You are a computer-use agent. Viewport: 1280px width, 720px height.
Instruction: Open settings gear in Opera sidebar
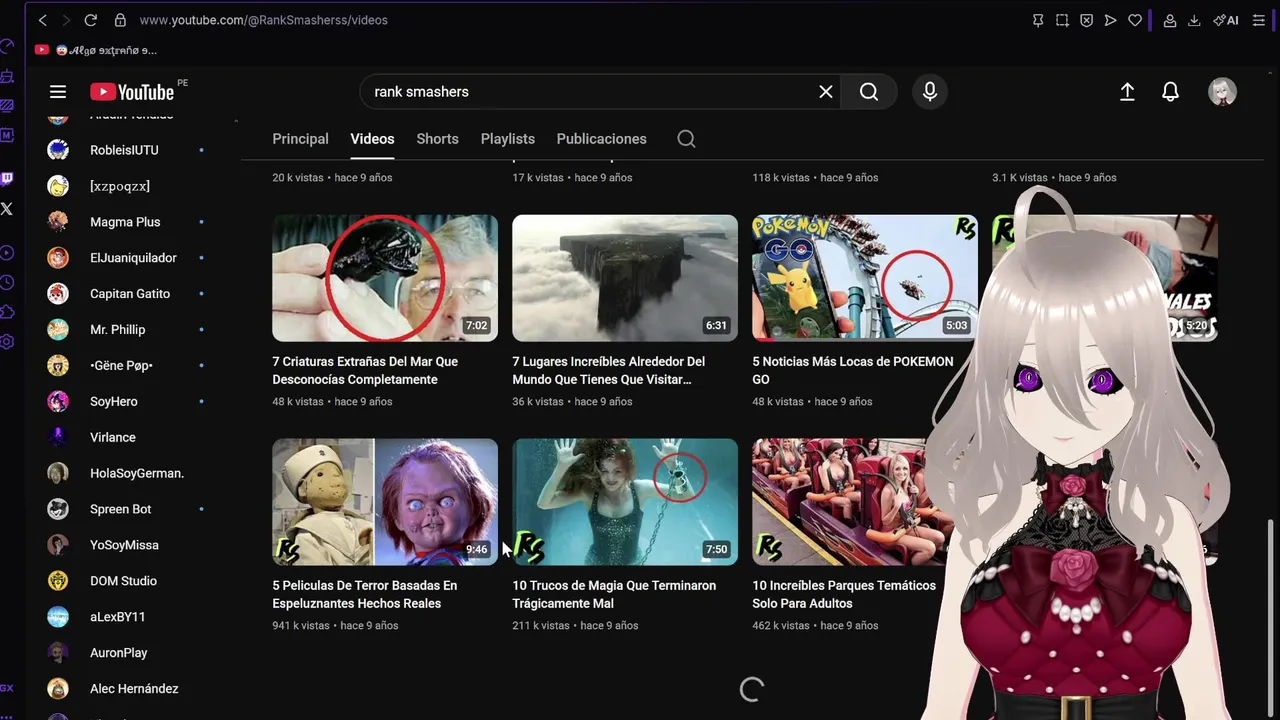[7, 342]
